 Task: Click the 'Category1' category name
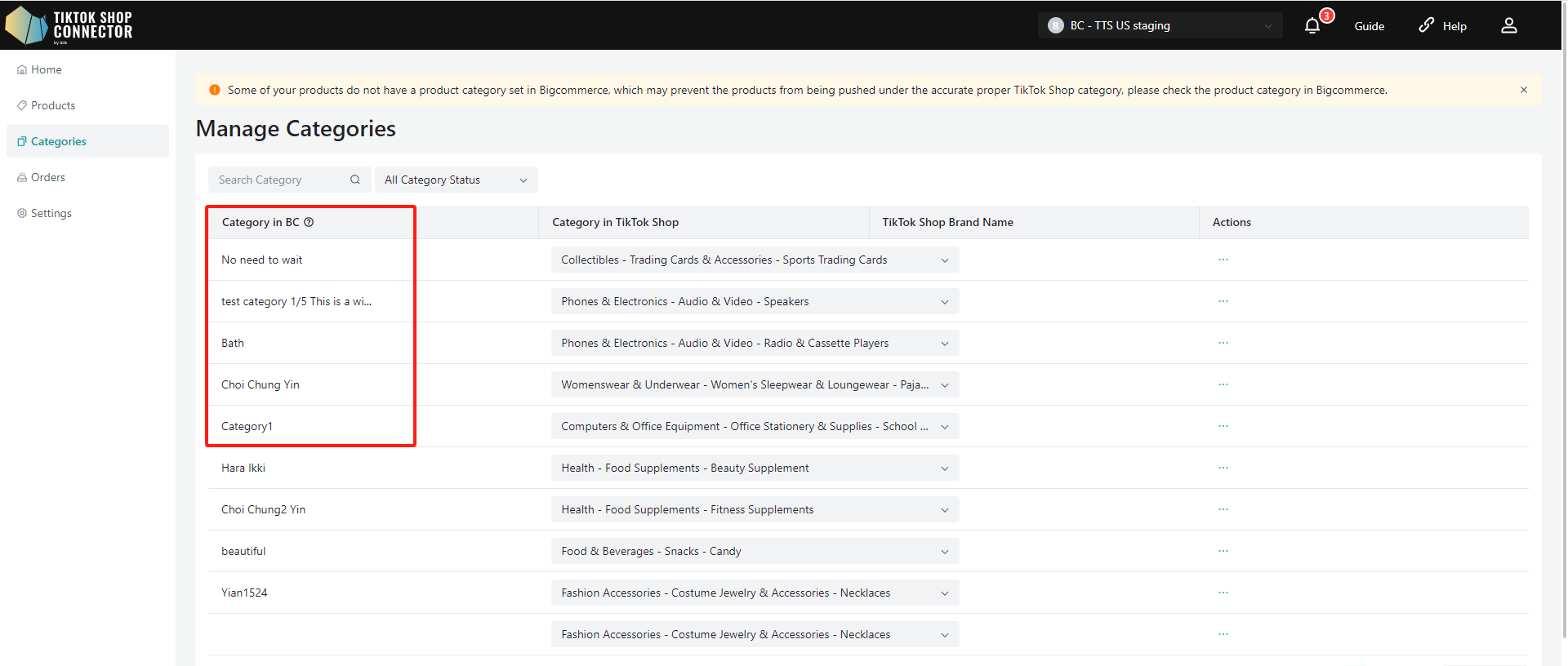point(247,426)
